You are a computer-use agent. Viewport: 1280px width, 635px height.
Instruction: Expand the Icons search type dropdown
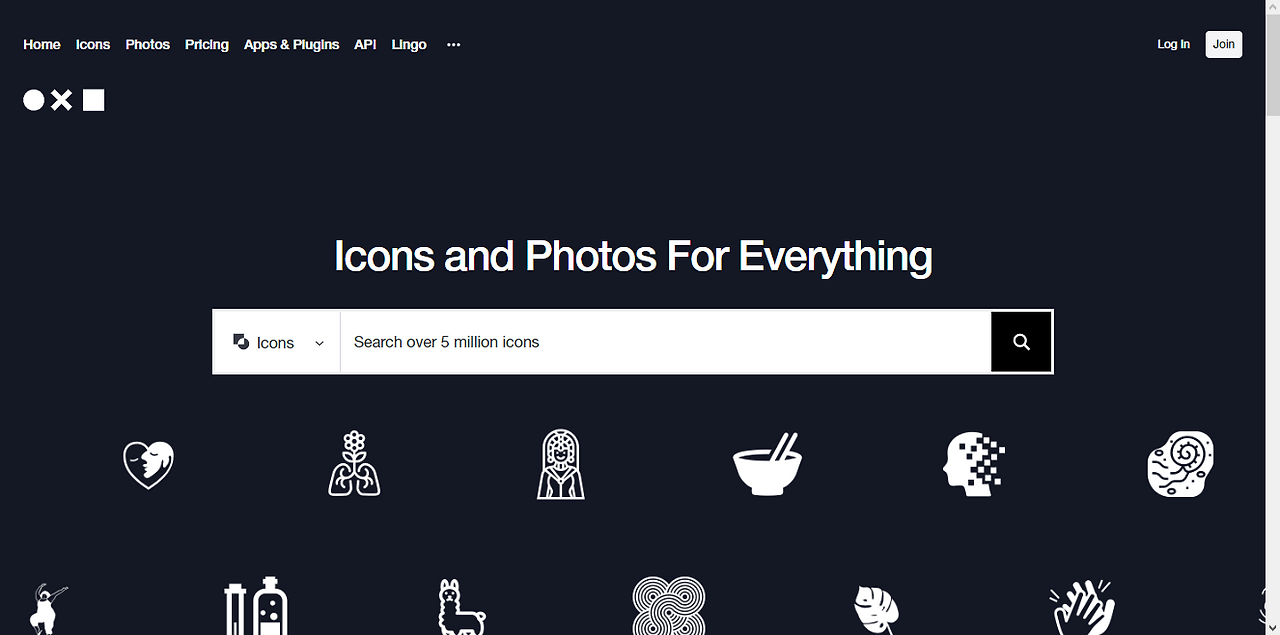pos(277,342)
